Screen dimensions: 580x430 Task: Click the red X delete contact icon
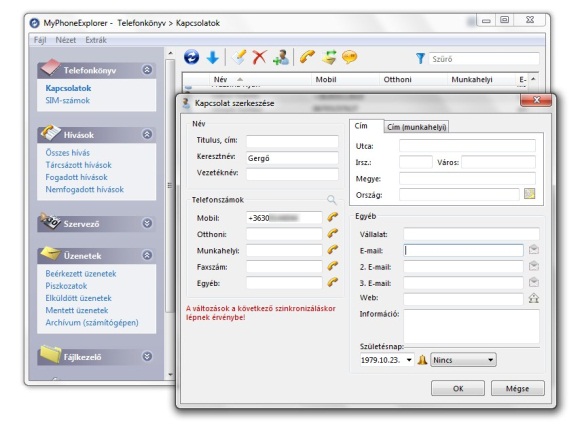click(x=259, y=57)
